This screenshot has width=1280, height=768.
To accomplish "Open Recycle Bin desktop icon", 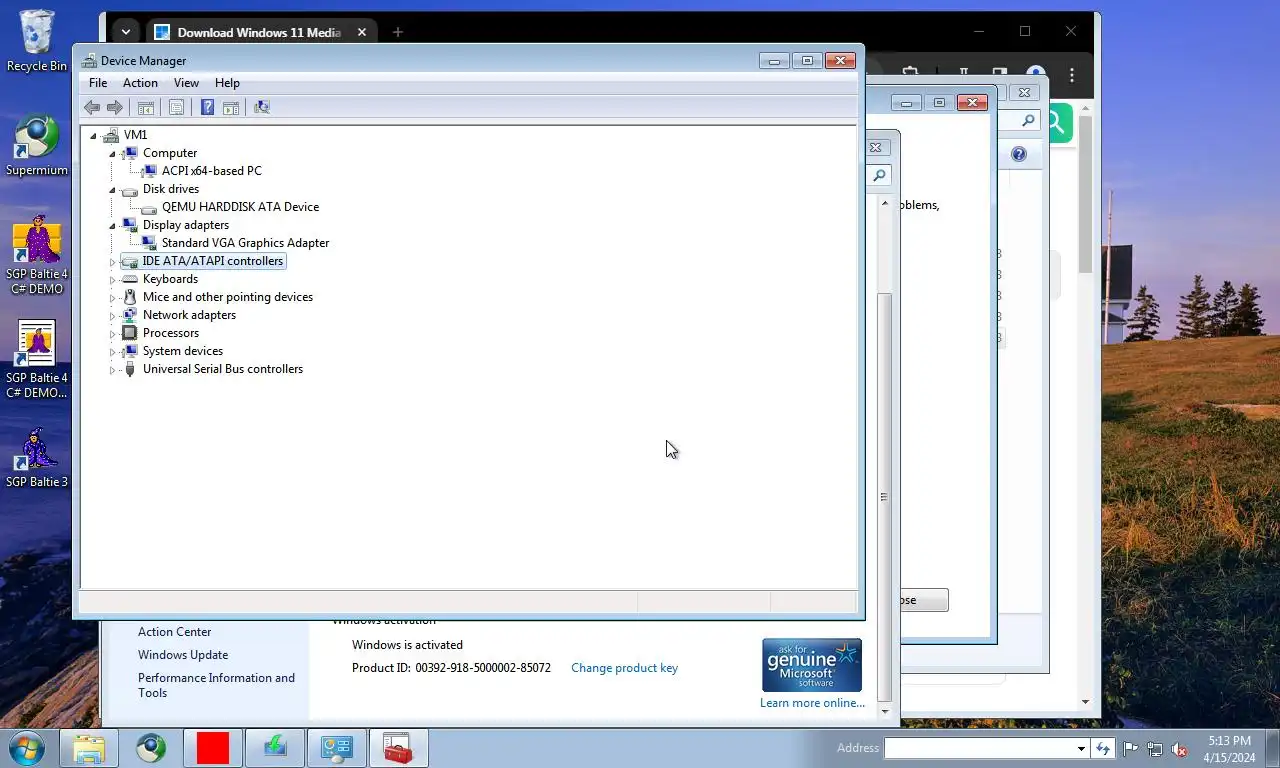I will point(37,41).
